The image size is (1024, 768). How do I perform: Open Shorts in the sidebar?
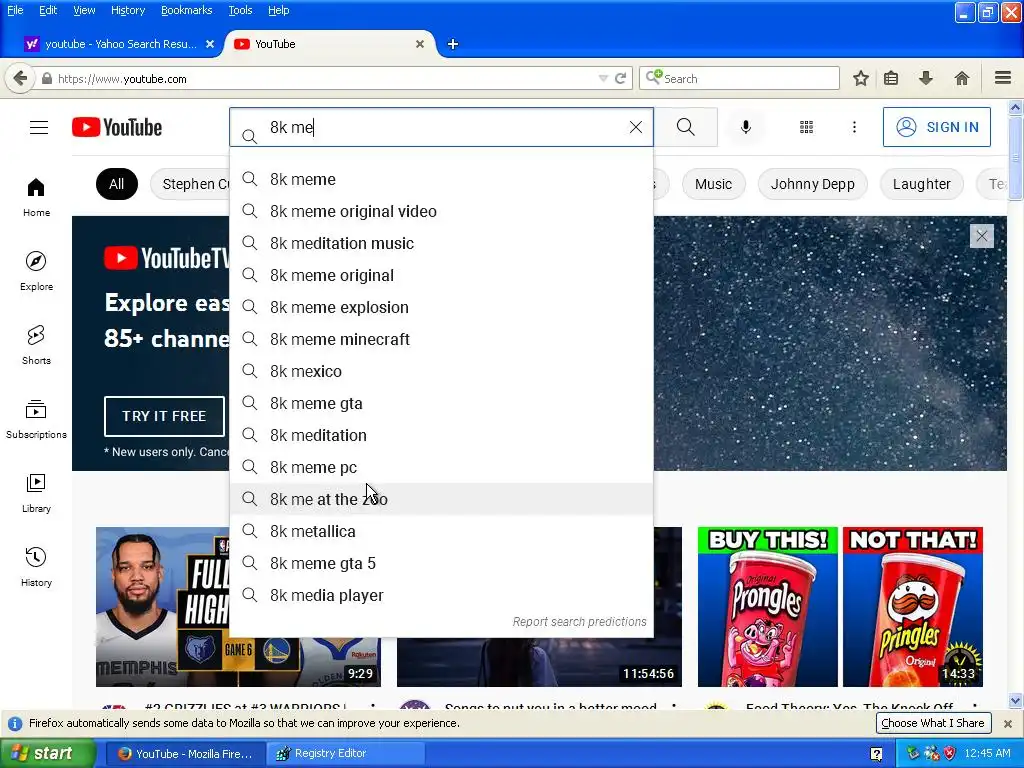point(36,345)
